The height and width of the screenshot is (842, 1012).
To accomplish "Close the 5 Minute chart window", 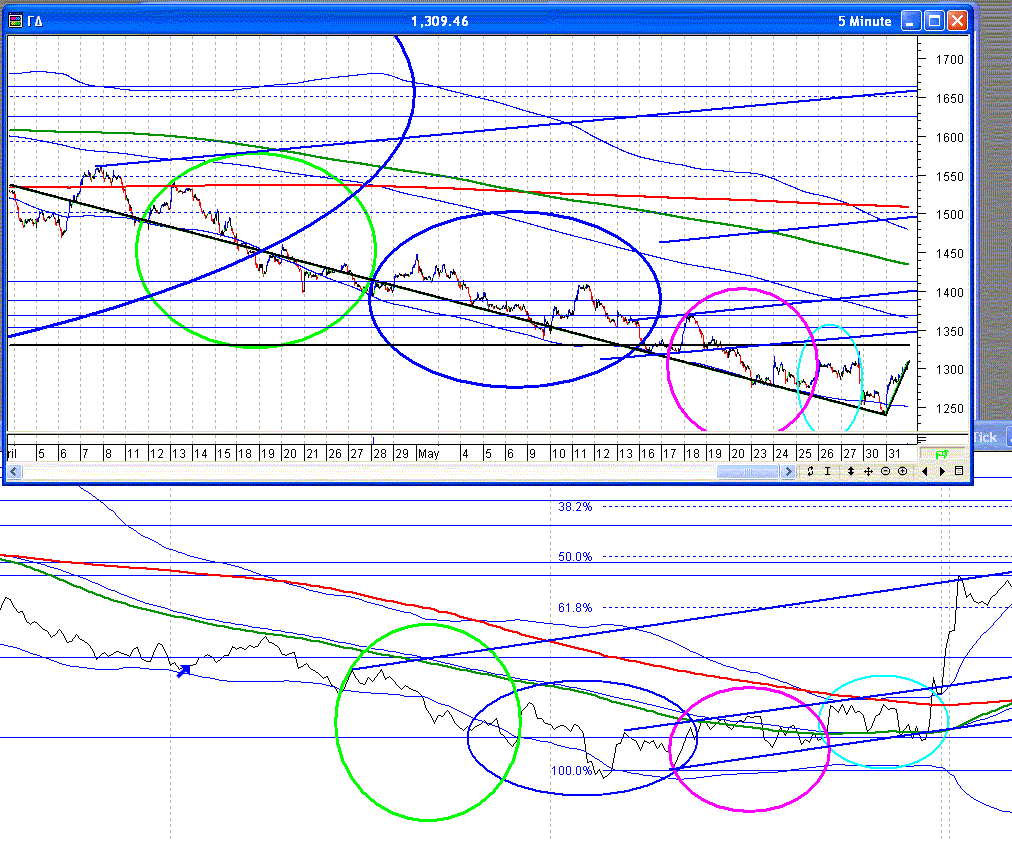I will 957,21.
